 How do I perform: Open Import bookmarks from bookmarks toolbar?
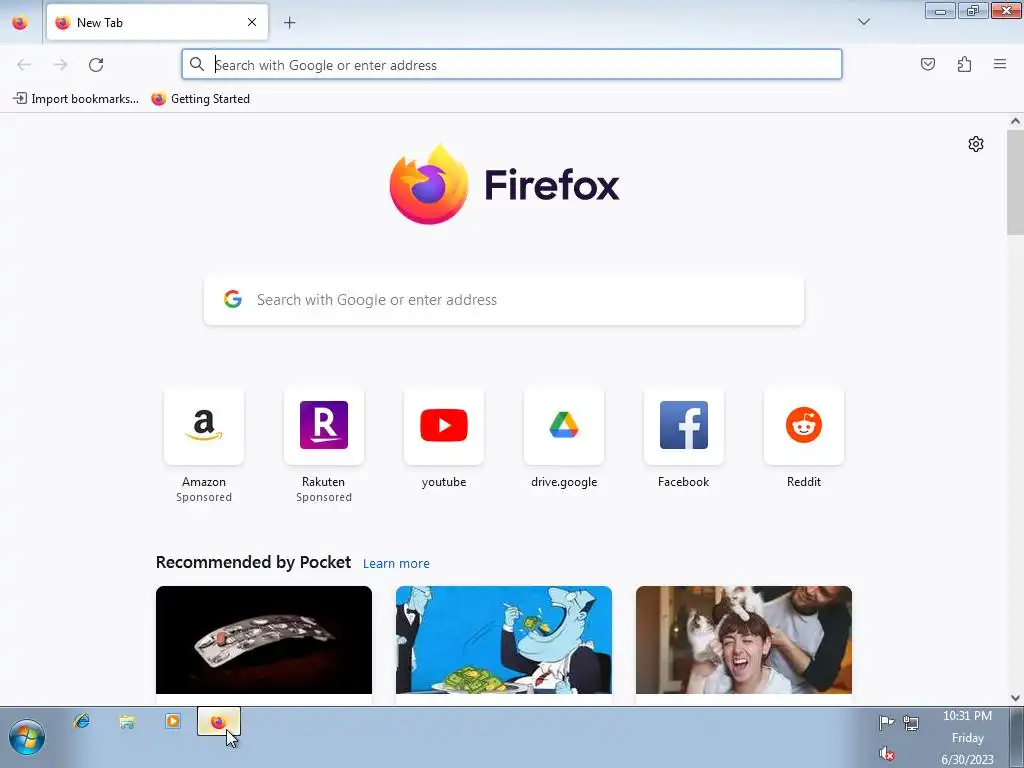click(76, 99)
